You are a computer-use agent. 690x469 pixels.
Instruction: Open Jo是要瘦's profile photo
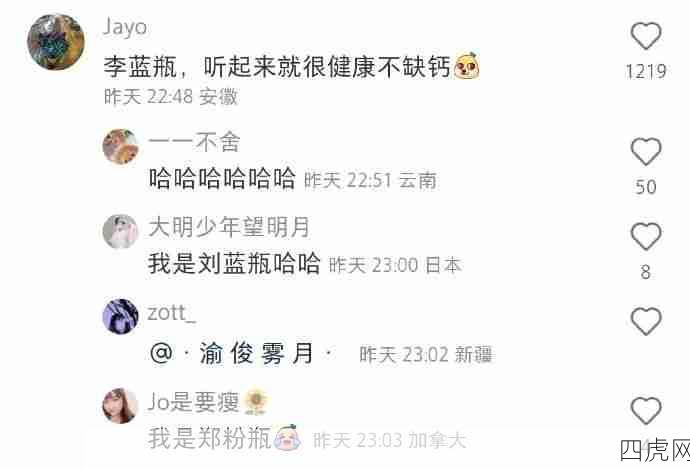click(x=121, y=406)
